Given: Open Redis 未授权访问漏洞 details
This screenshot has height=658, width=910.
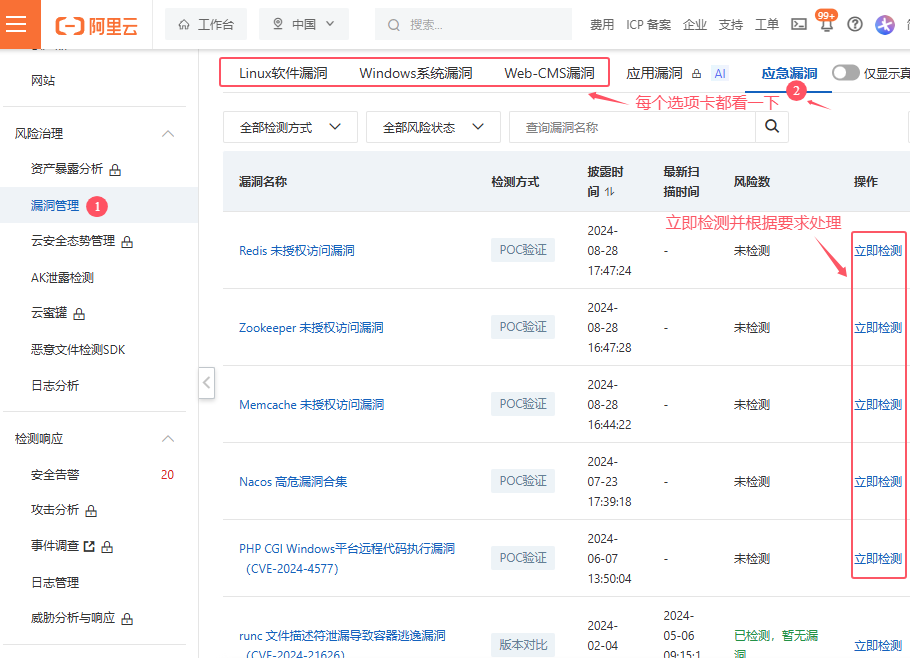Looking at the screenshot, I should point(297,251).
